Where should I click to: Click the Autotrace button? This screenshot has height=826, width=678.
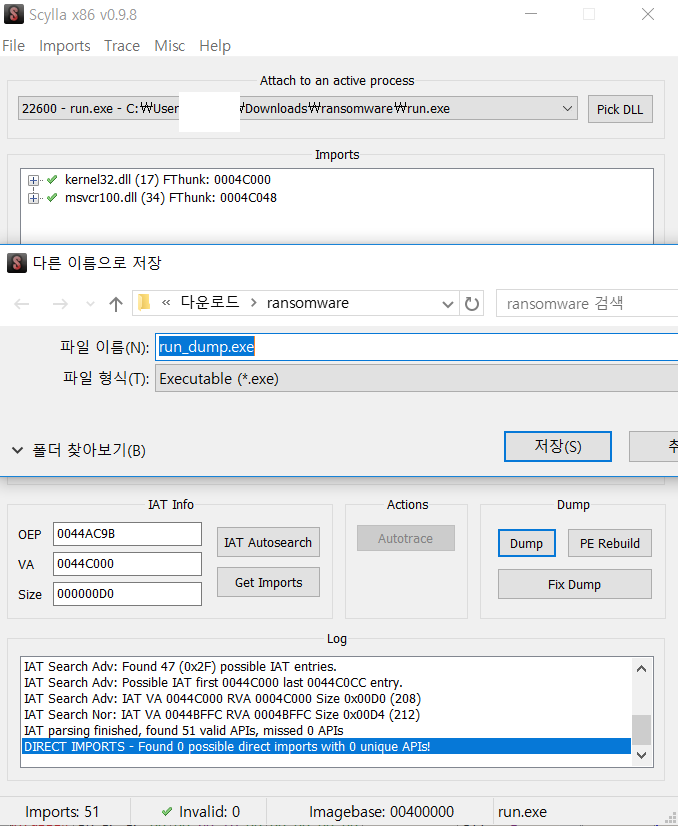click(x=406, y=538)
